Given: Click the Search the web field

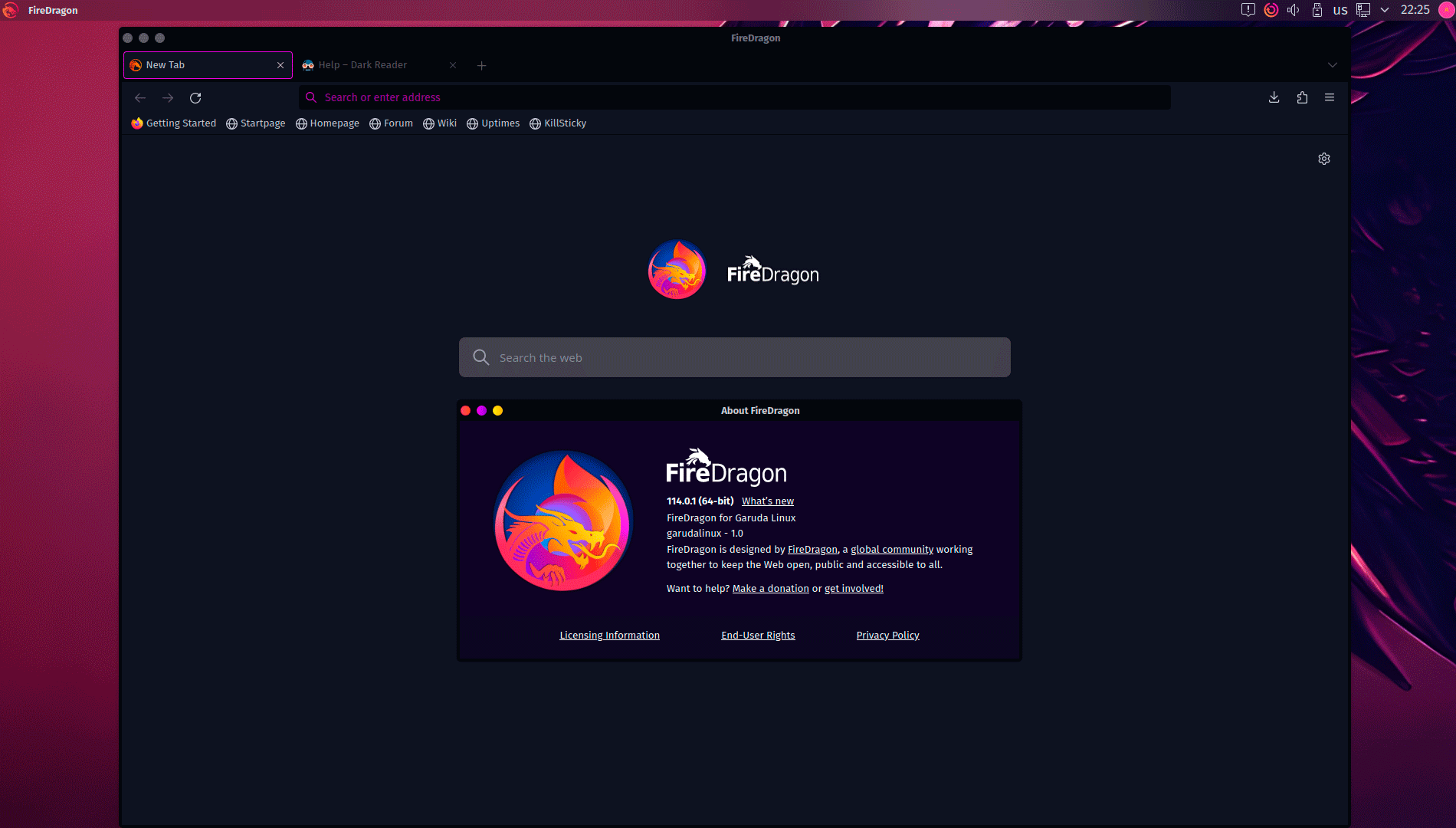Looking at the screenshot, I should click(734, 357).
